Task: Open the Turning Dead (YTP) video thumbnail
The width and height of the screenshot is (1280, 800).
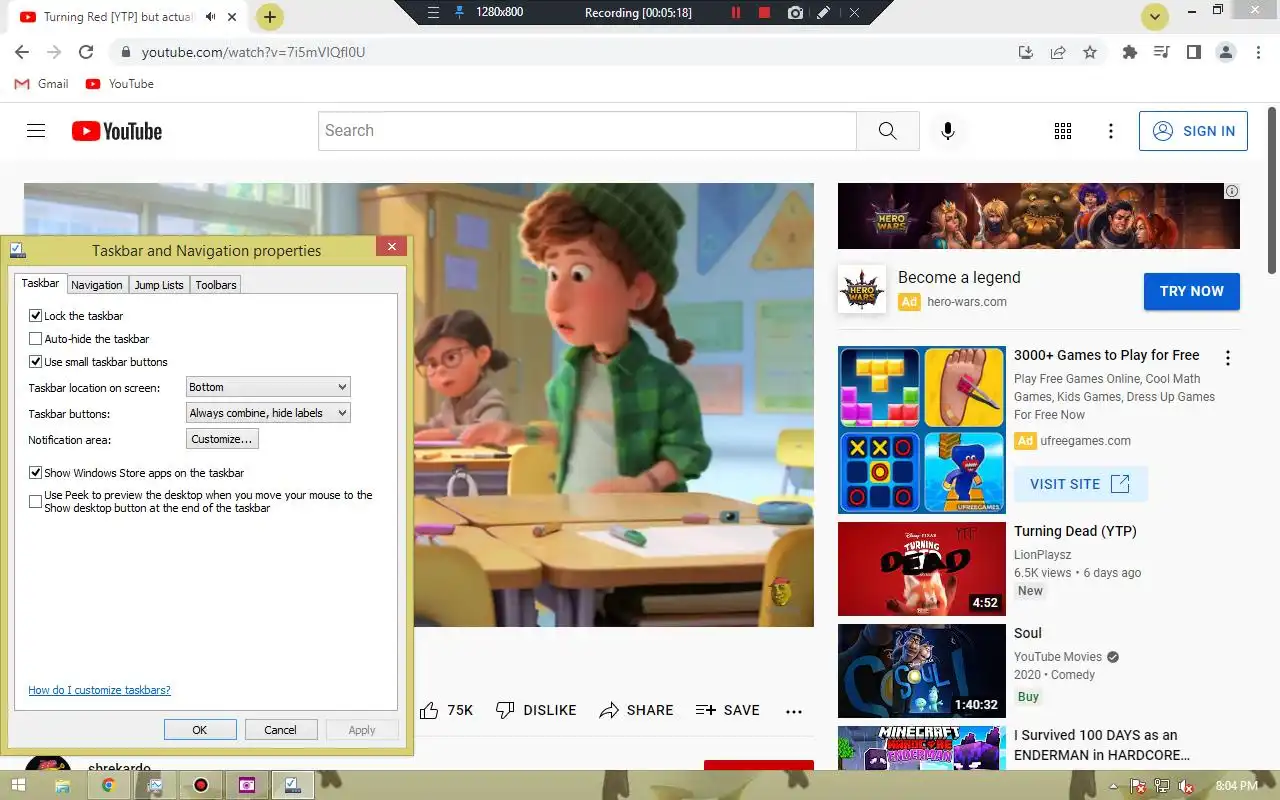Action: coord(921,569)
